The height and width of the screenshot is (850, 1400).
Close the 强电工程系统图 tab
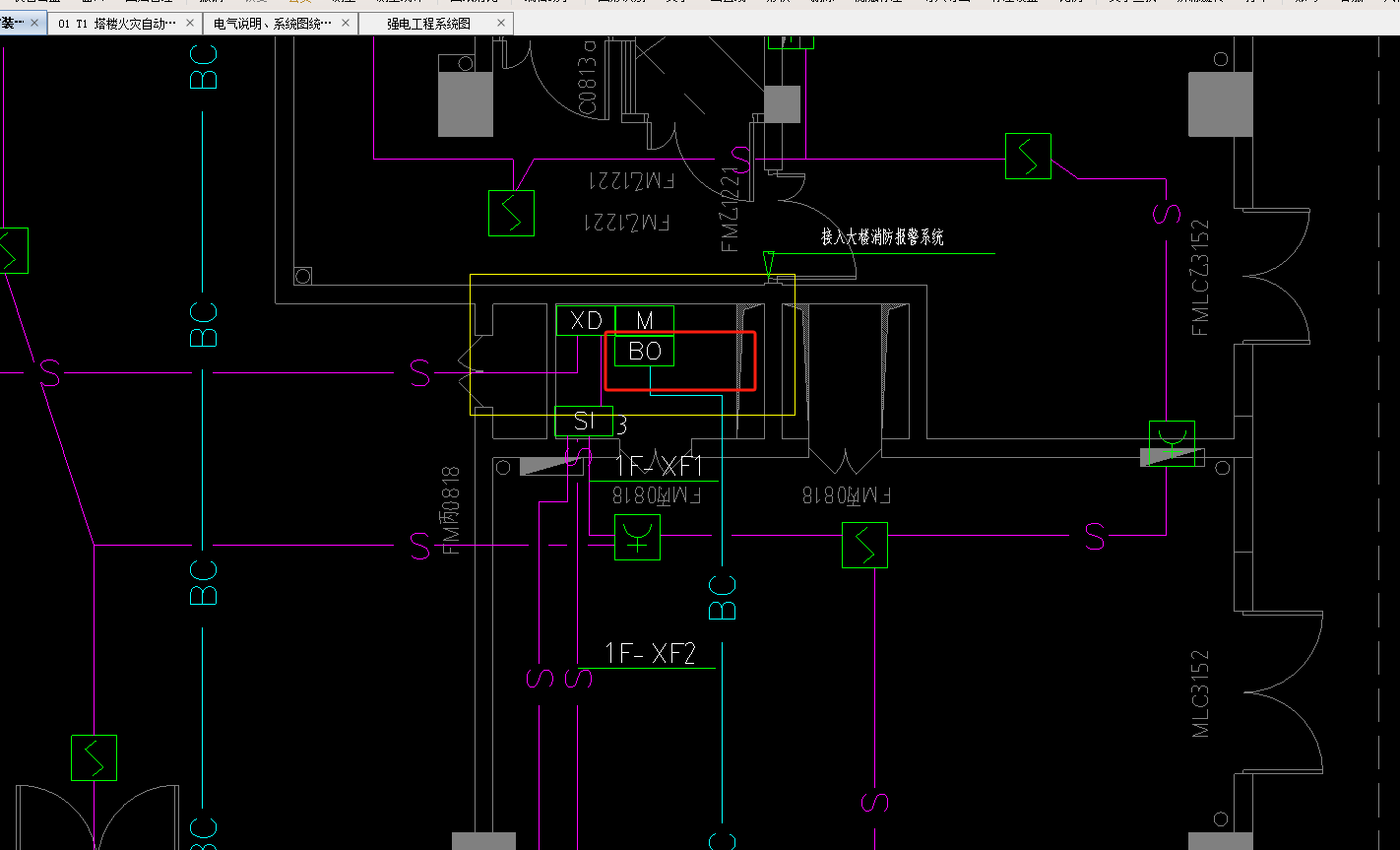tap(501, 24)
